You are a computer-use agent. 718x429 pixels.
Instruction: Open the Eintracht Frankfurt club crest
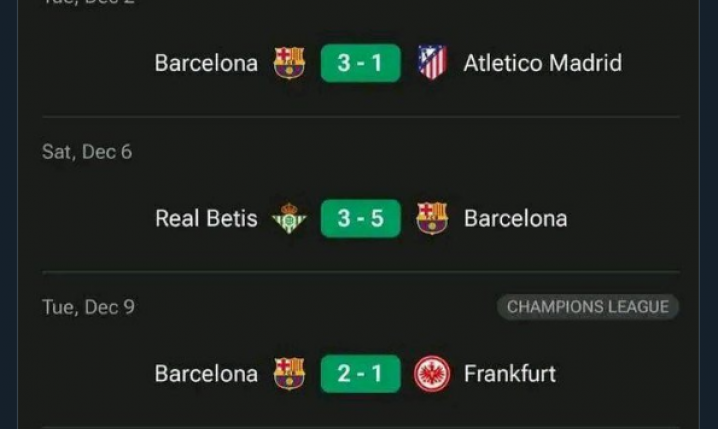pos(432,374)
